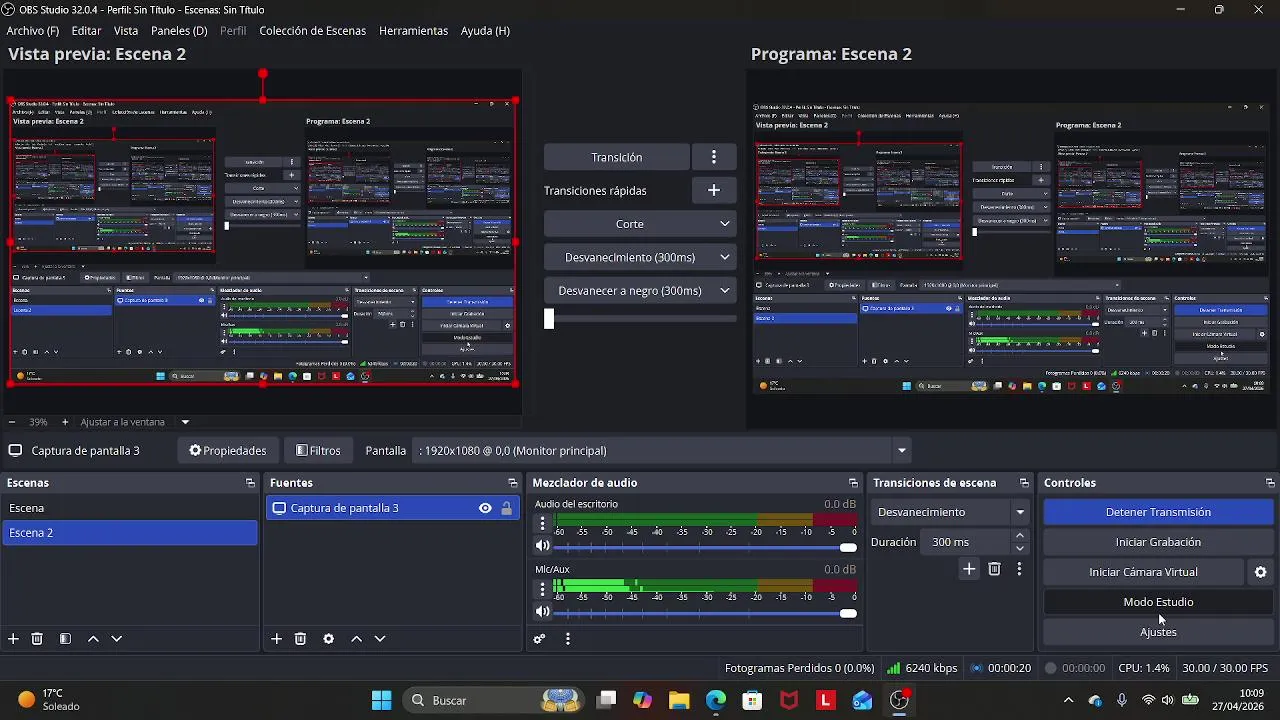
Task: Move scene down with the arrow icon
Action: (x=116, y=639)
